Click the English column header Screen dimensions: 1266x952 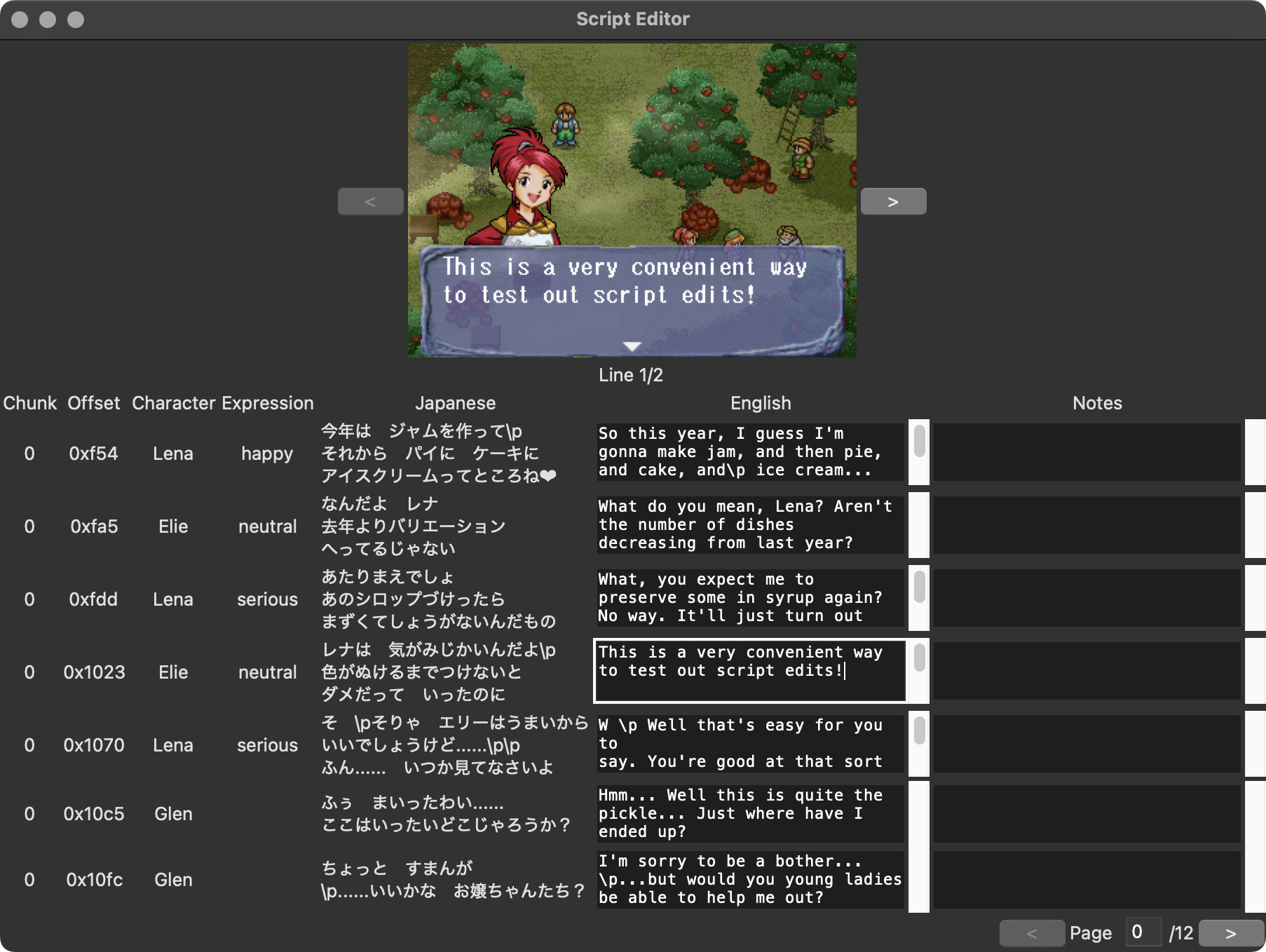coord(761,403)
